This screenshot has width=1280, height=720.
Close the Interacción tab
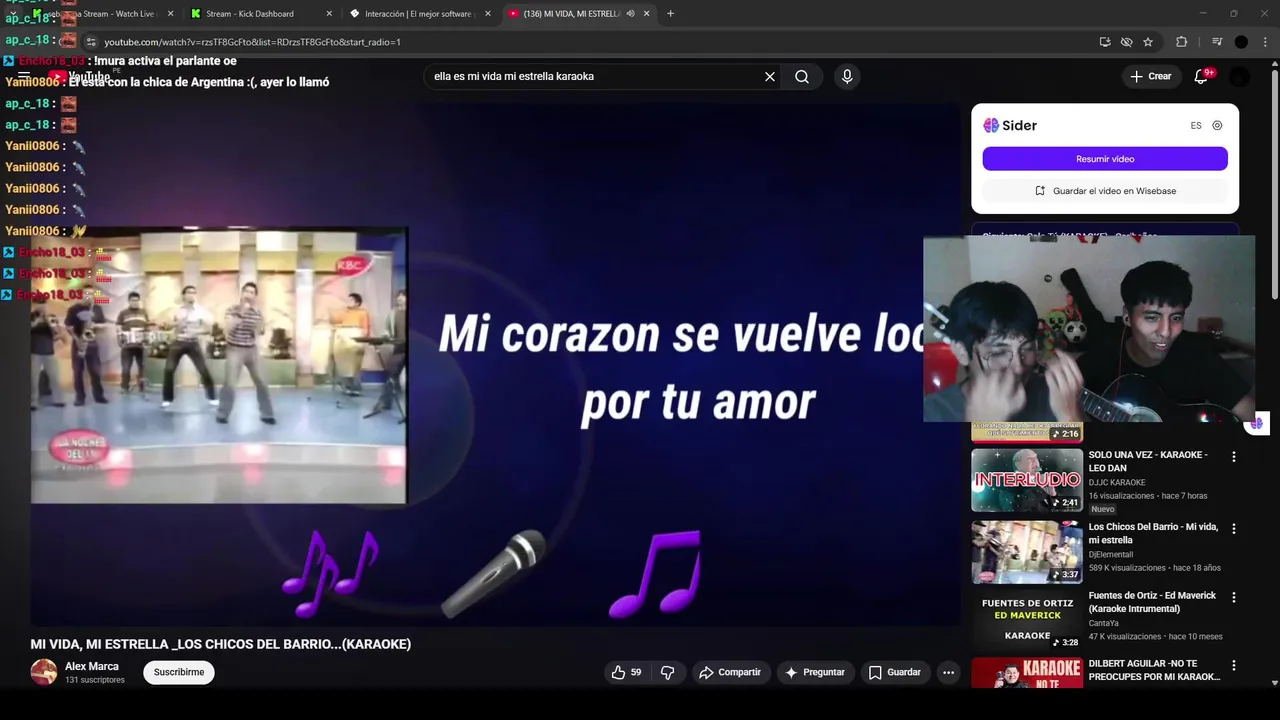pyautogui.click(x=488, y=14)
